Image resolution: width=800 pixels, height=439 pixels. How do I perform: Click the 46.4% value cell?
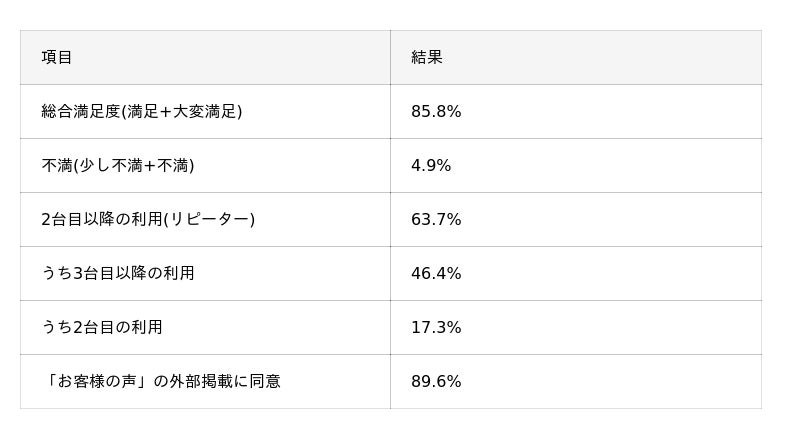576,274
